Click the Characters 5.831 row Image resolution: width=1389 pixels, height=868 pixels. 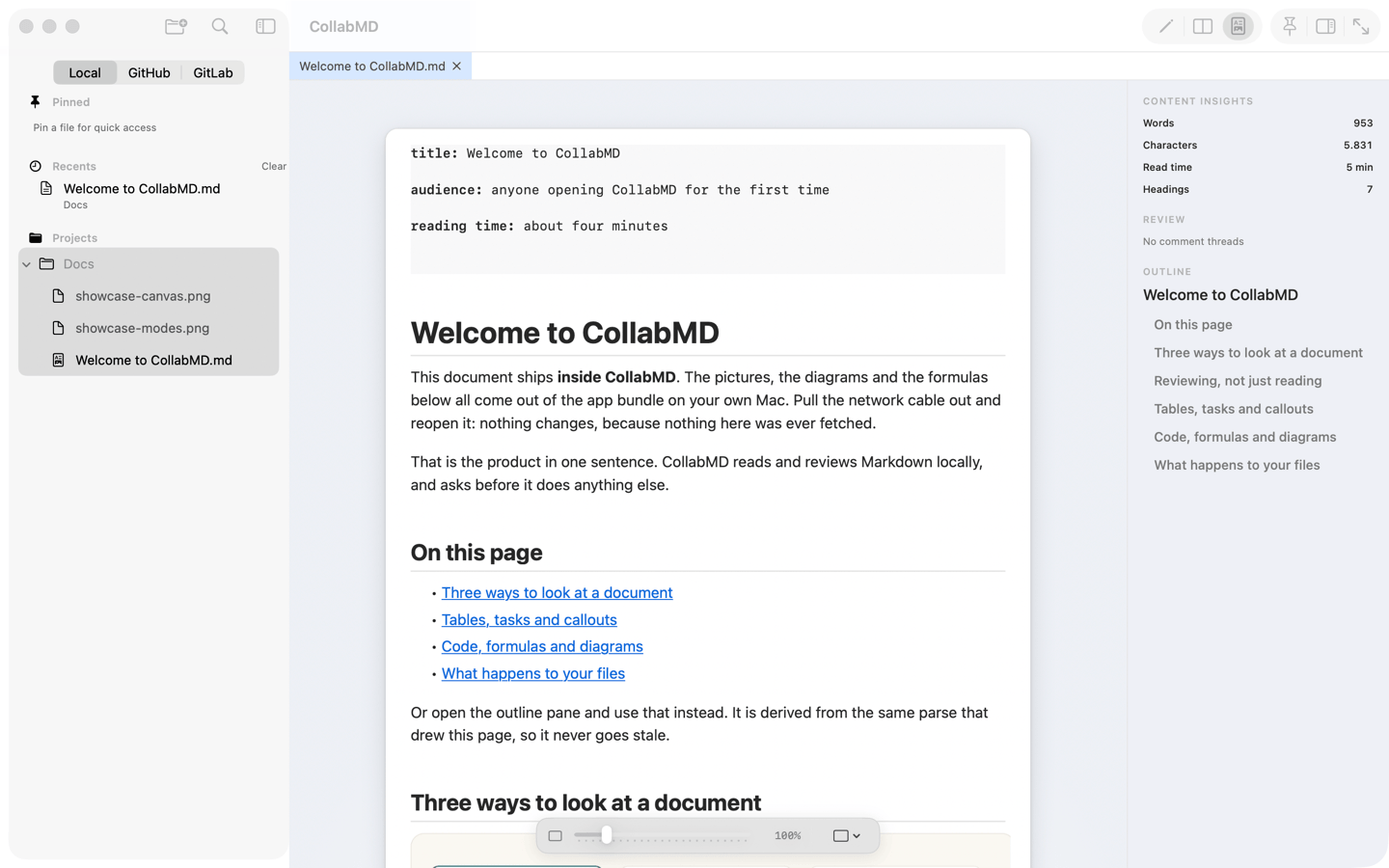pyautogui.click(x=1258, y=146)
